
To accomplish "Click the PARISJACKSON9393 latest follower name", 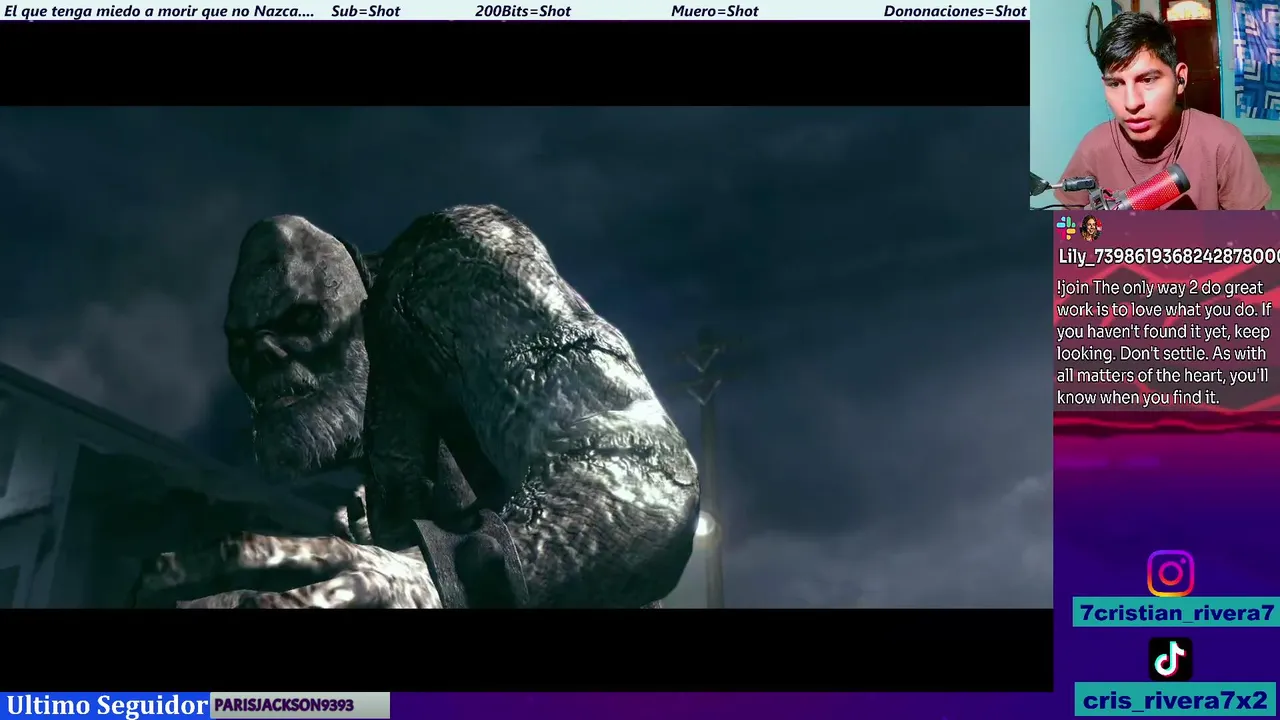I will click(x=284, y=705).
